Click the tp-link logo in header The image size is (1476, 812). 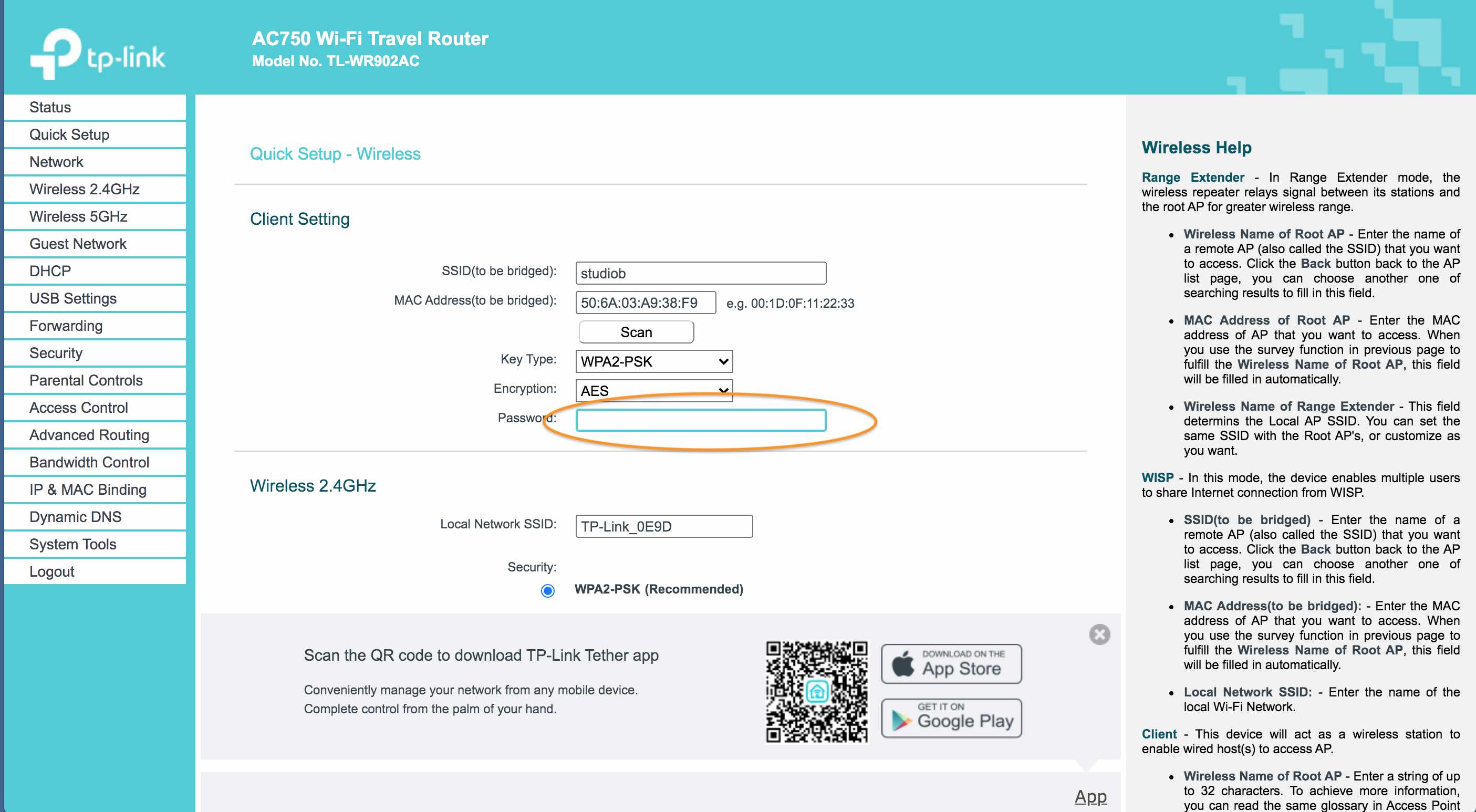(97, 55)
